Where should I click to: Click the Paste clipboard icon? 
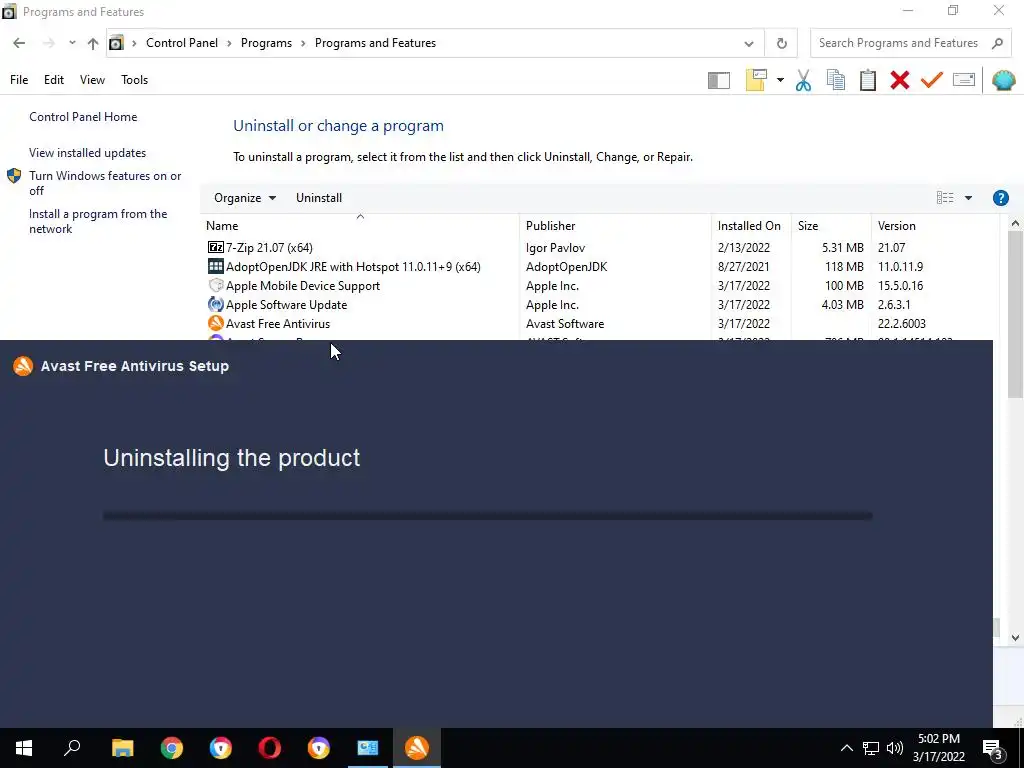click(x=868, y=80)
